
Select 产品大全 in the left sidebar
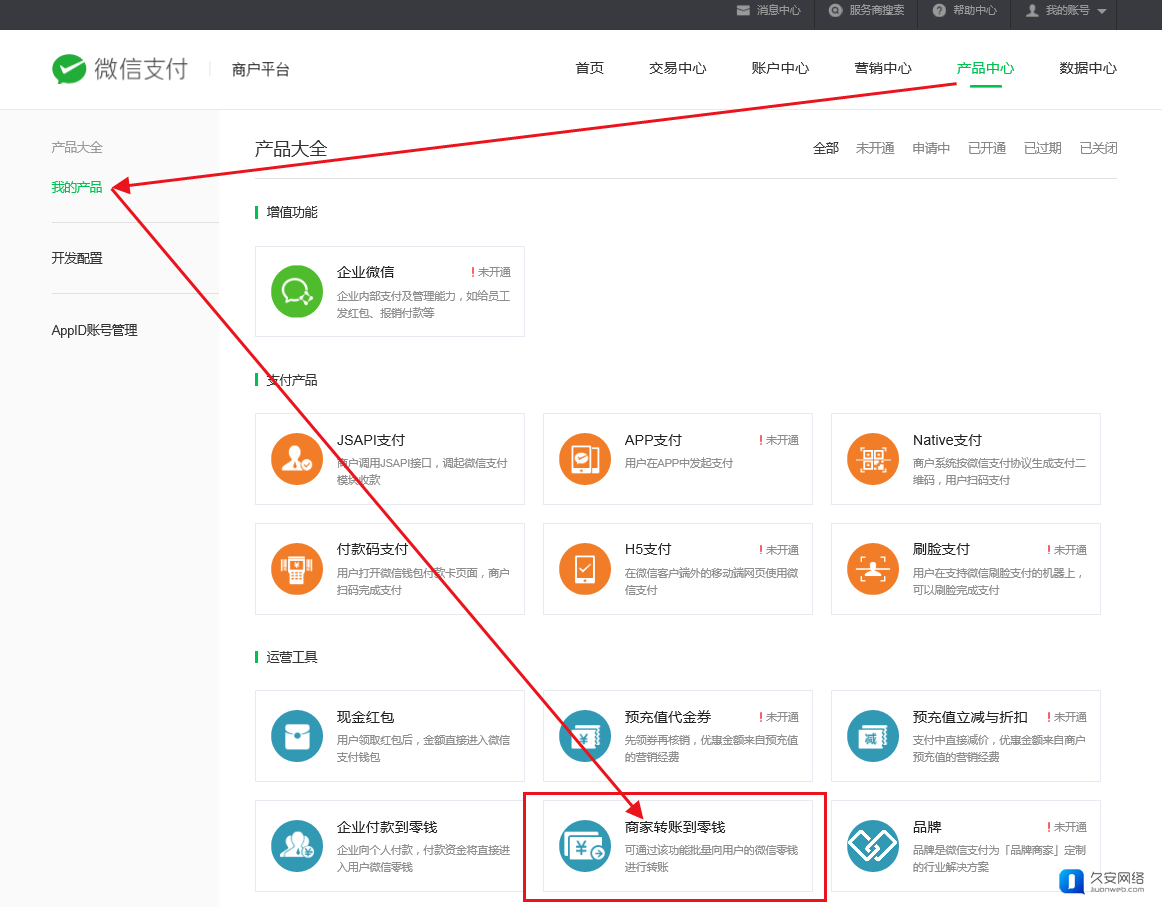77,147
